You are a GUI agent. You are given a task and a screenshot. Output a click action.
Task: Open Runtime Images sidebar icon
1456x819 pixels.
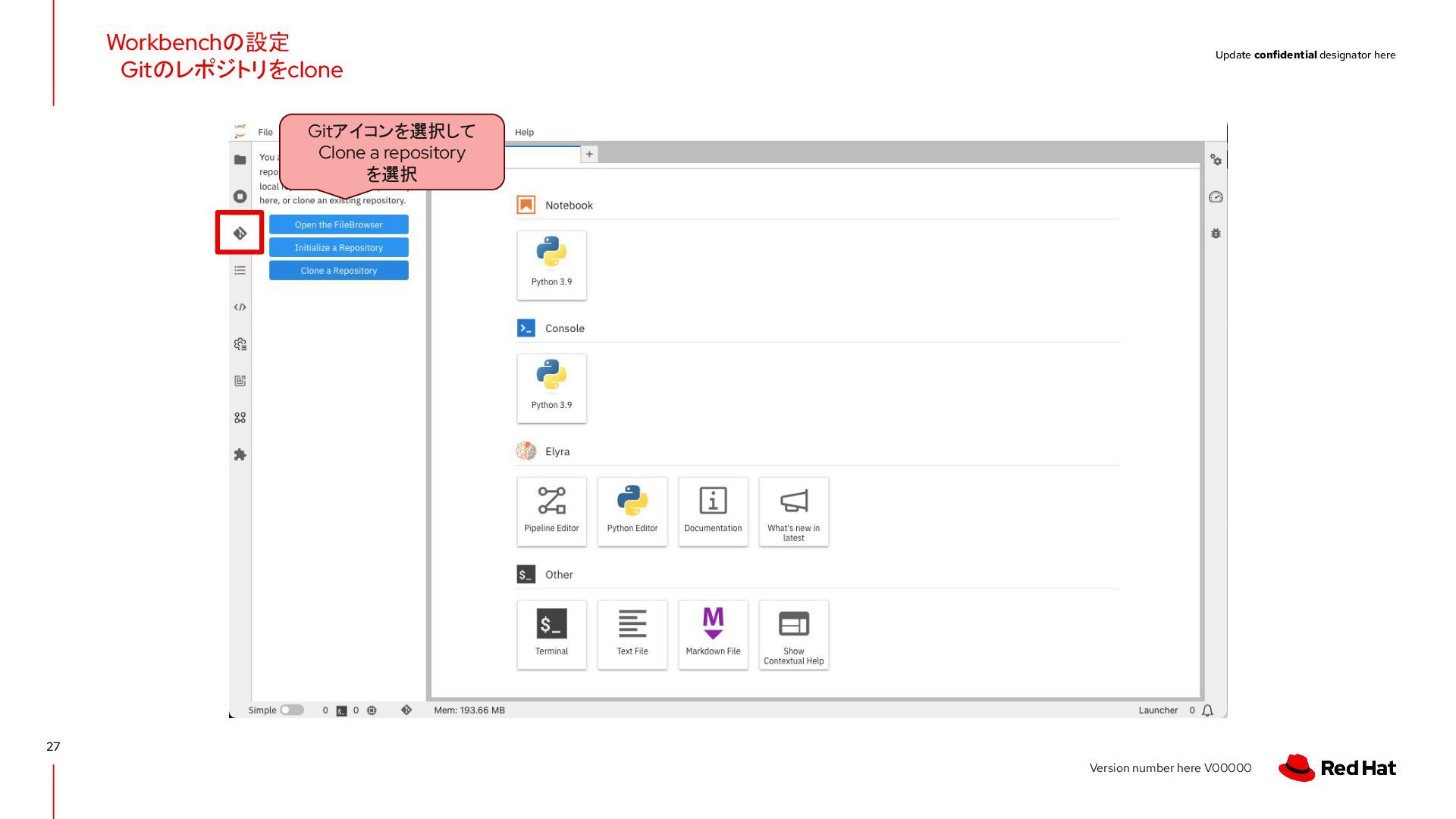click(x=240, y=381)
